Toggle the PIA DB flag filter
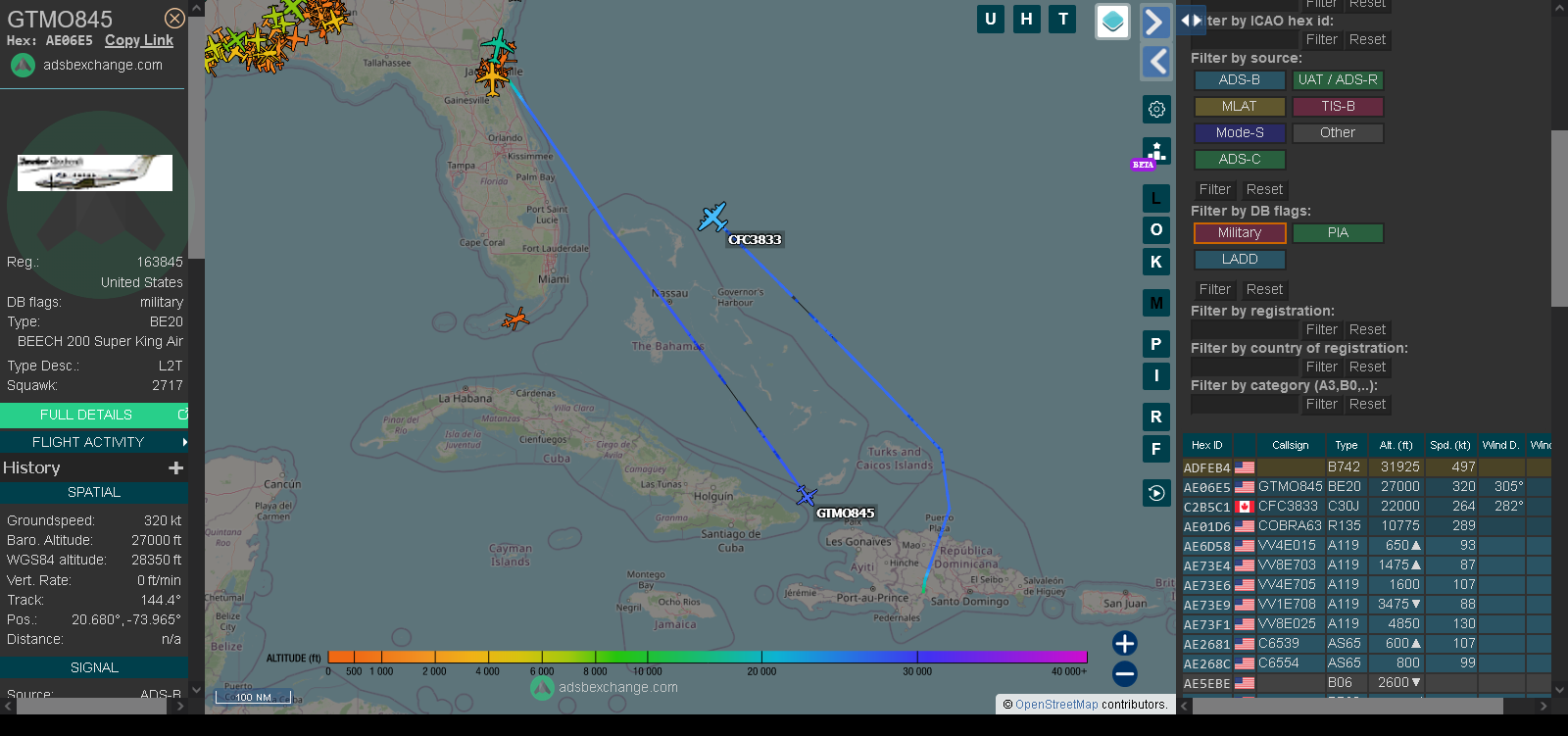 pyautogui.click(x=1338, y=233)
